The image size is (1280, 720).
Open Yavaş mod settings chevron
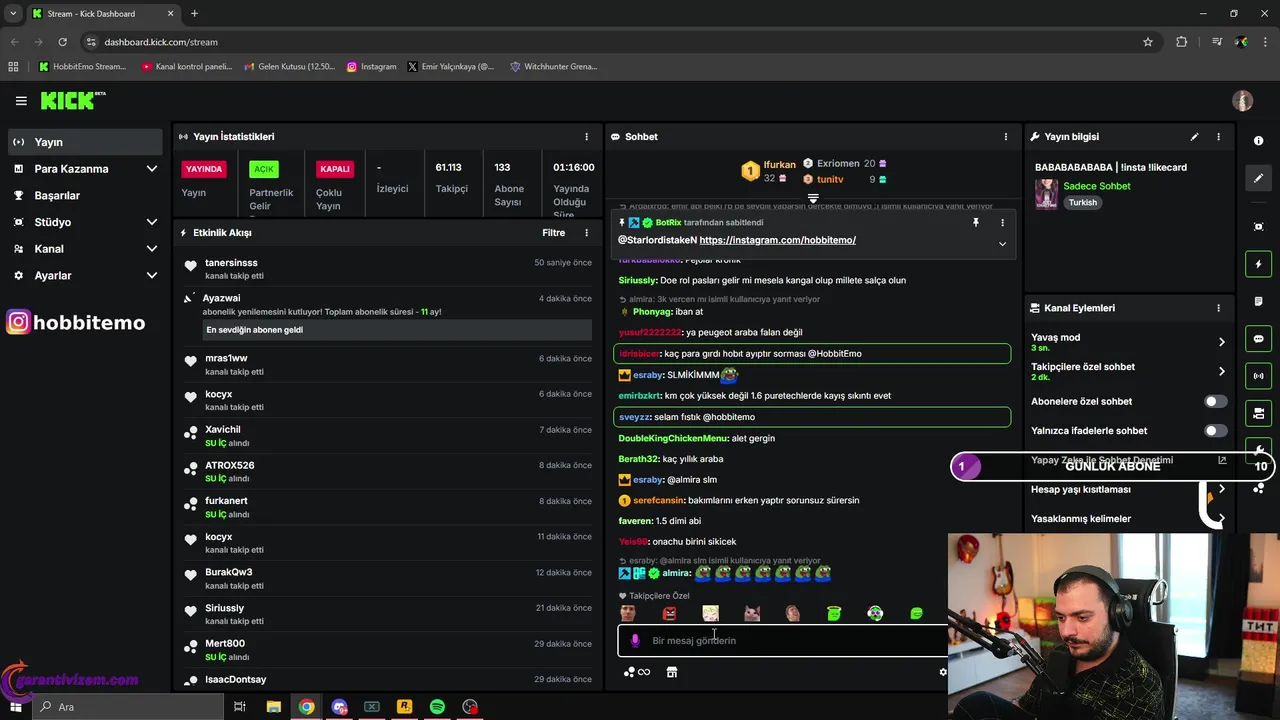tap(1221, 342)
